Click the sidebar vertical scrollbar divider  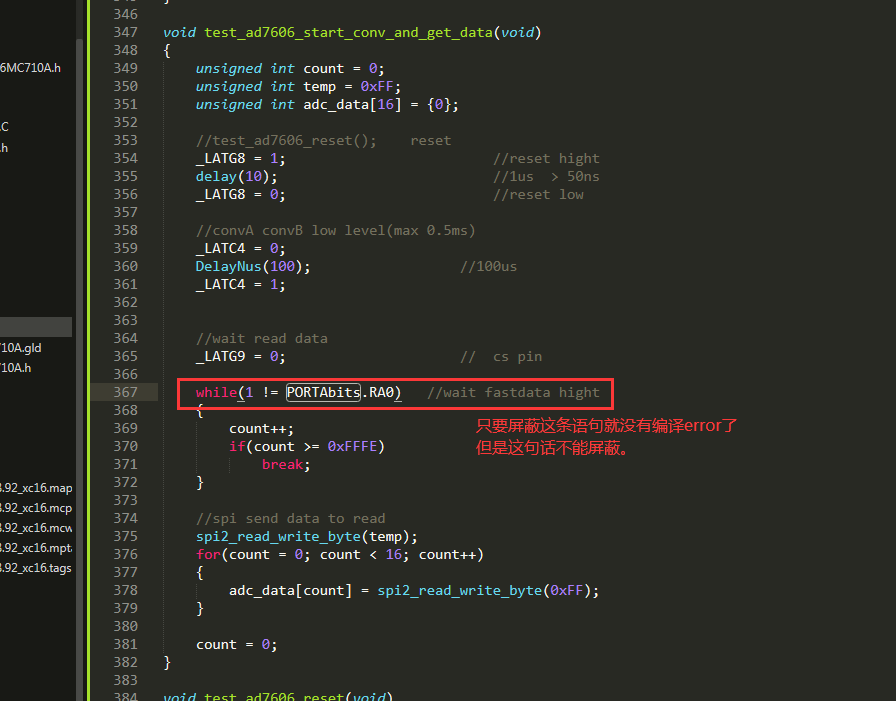point(80,350)
